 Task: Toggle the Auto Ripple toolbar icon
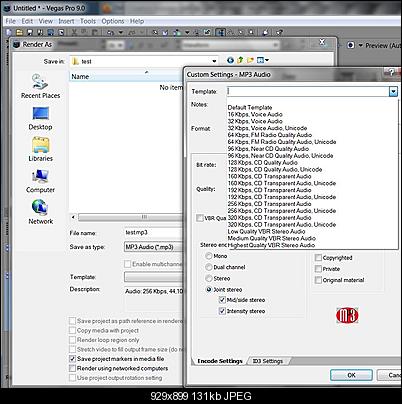(x=177, y=32)
